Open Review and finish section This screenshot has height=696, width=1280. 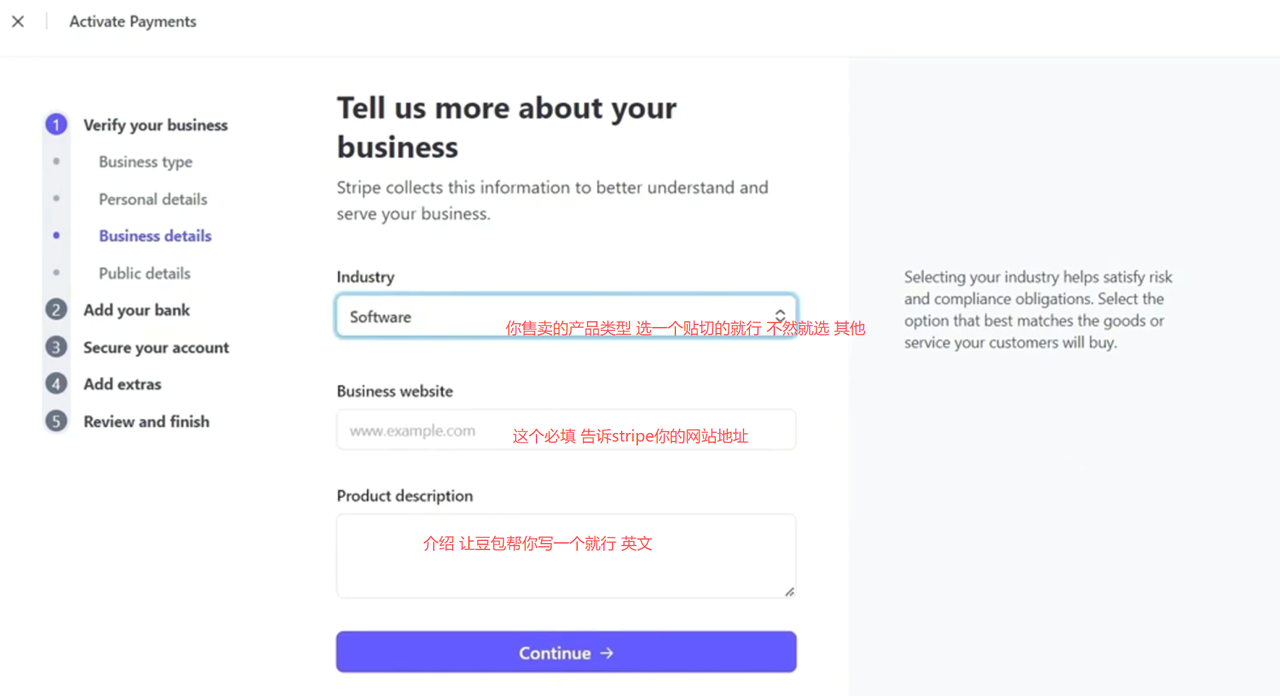click(x=146, y=421)
